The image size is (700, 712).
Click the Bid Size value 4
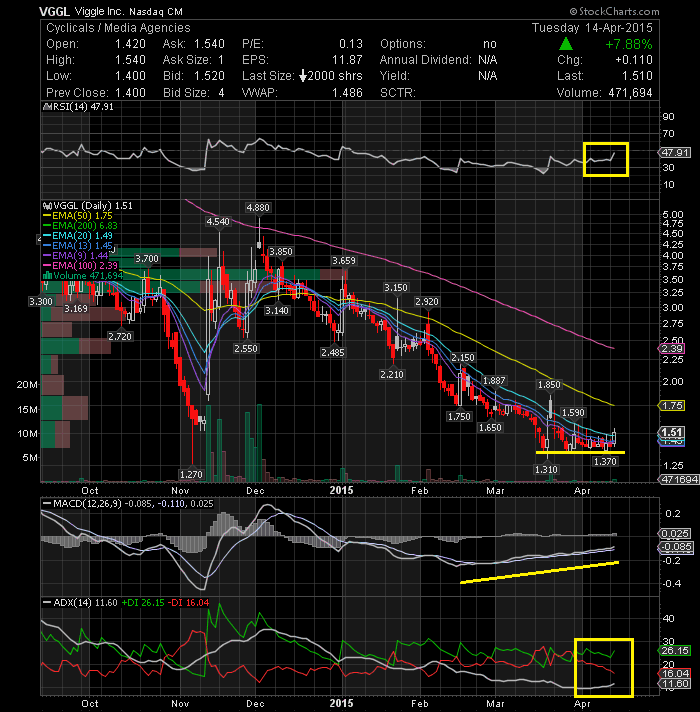222,93
